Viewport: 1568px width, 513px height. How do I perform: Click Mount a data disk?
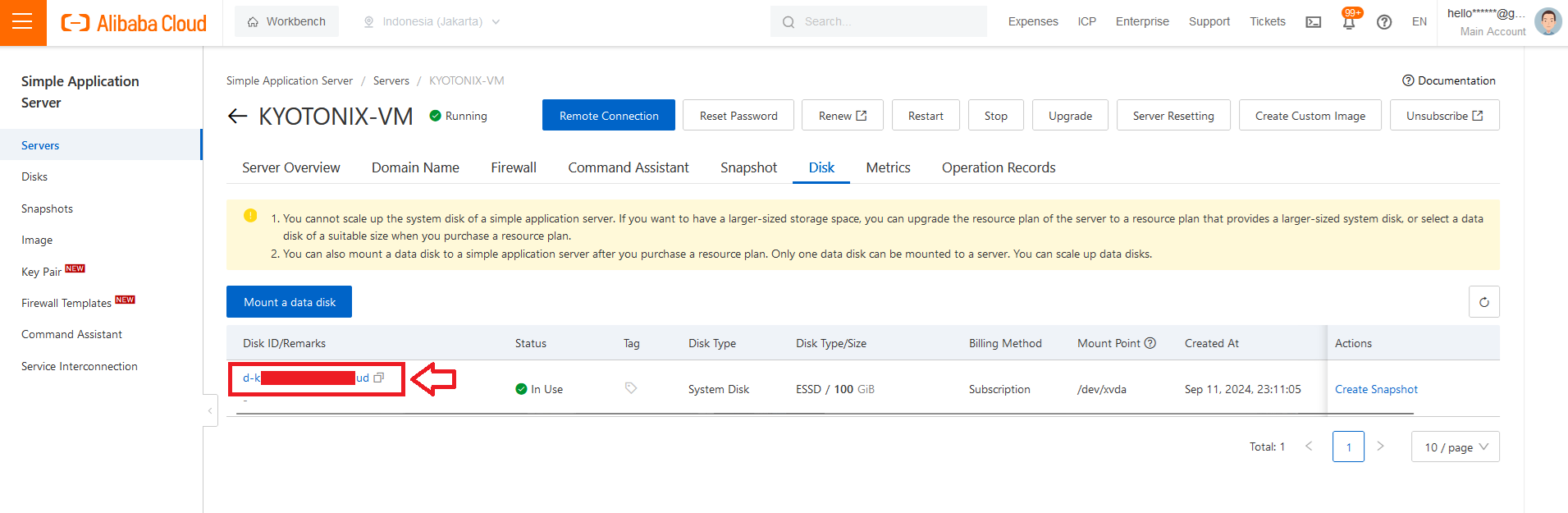point(290,302)
